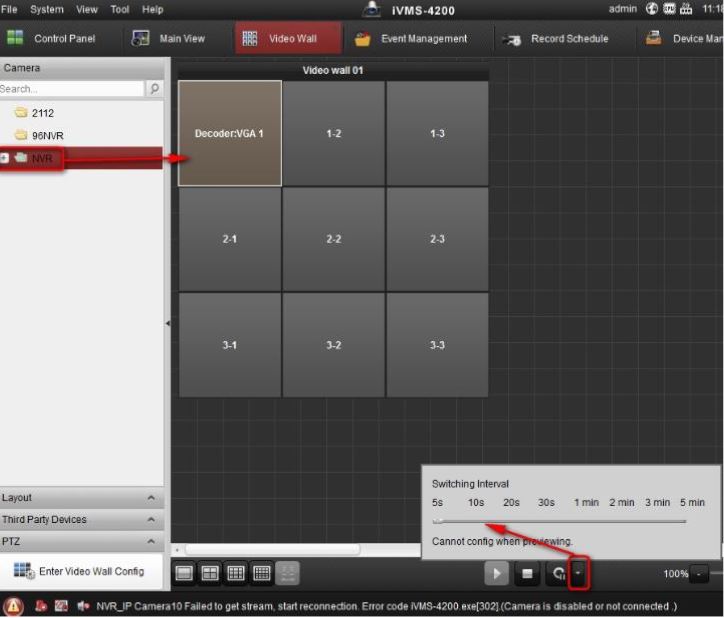Click the alarm light icon in status bar
The height and width of the screenshot is (618, 724).
click(x=41, y=606)
